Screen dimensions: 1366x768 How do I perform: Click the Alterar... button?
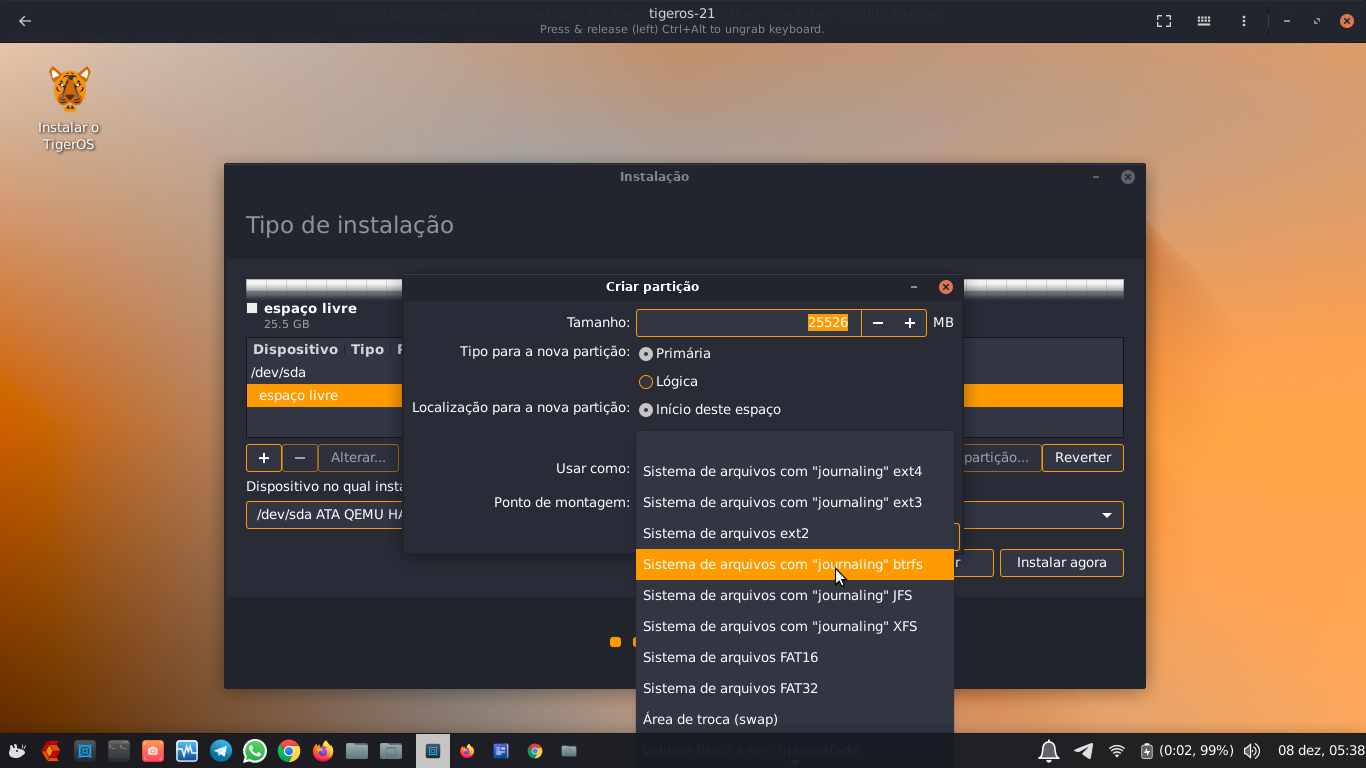point(358,458)
